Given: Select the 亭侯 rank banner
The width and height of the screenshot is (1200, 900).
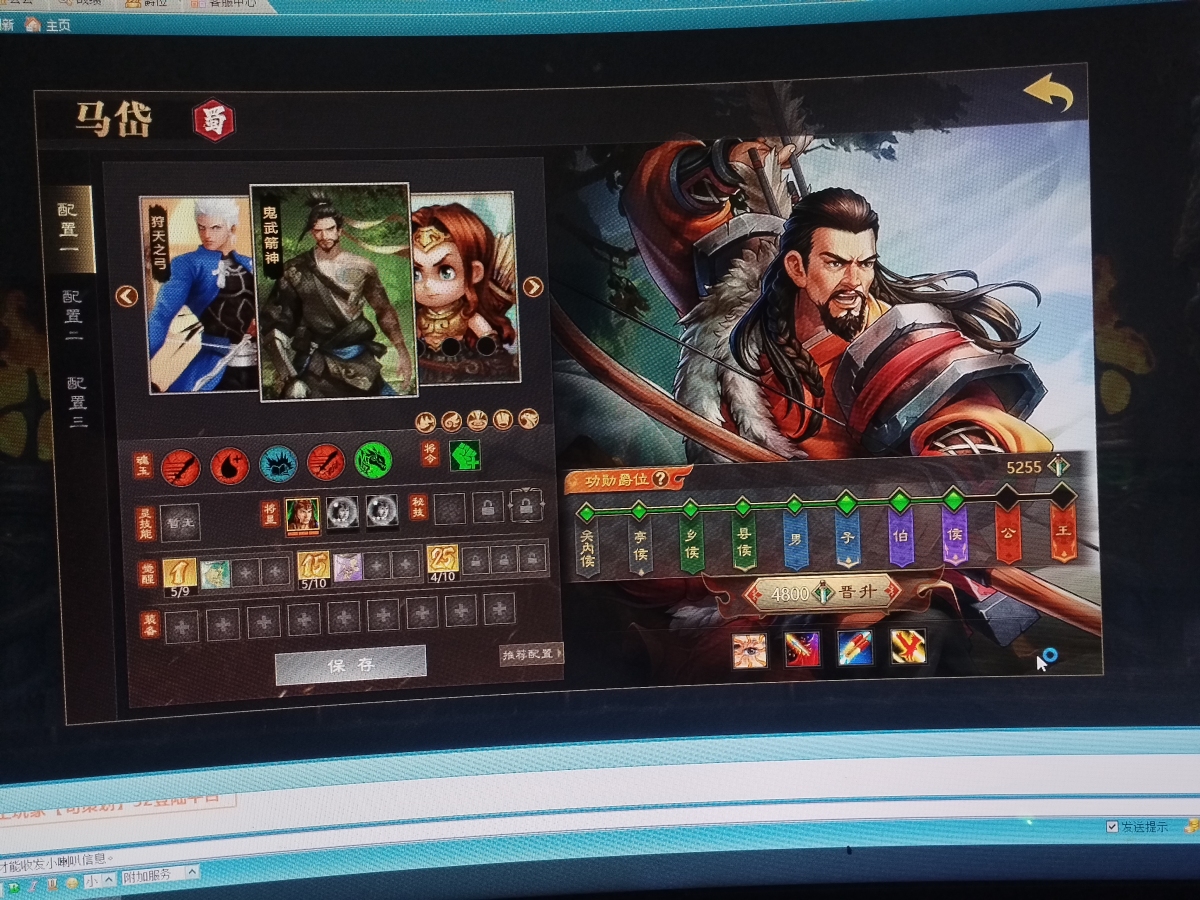Looking at the screenshot, I should [639, 546].
